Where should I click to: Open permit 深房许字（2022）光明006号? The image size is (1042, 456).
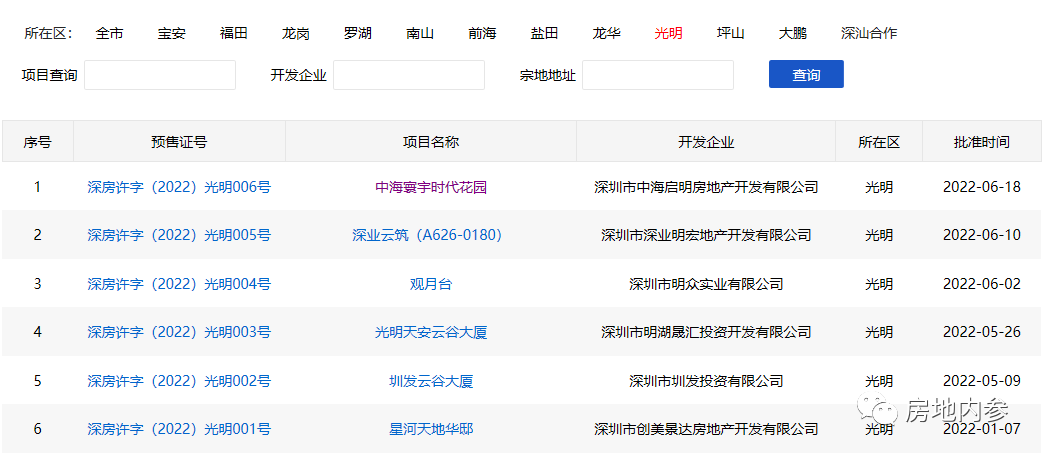(x=179, y=187)
